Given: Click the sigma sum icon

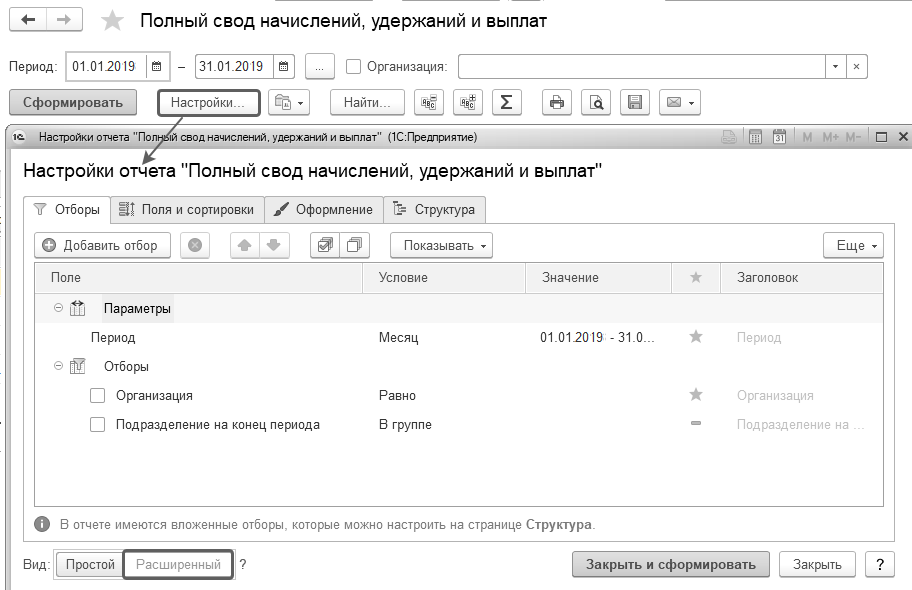Looking at the screenshot, I should pyautogui.click(x=507, y=102).
